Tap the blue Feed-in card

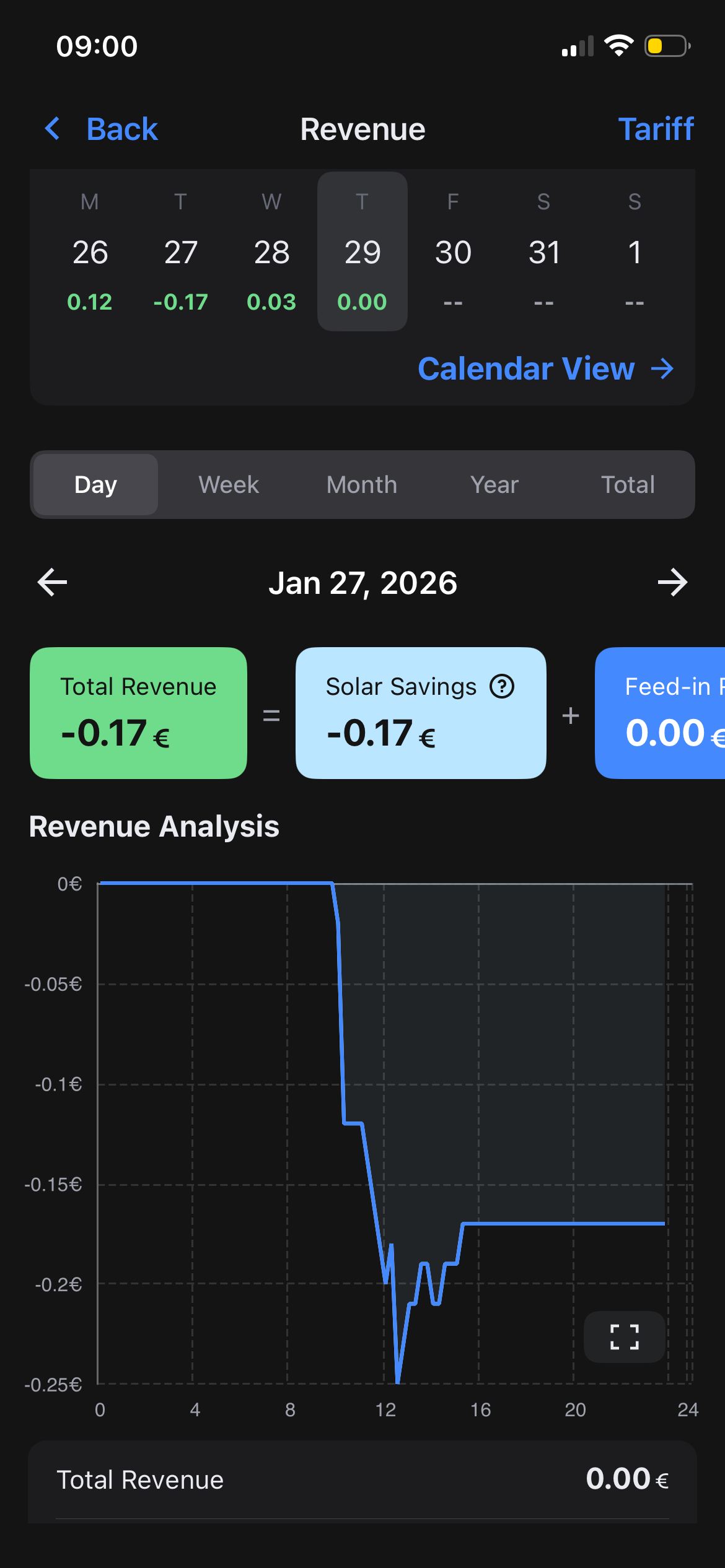(661, 713)
